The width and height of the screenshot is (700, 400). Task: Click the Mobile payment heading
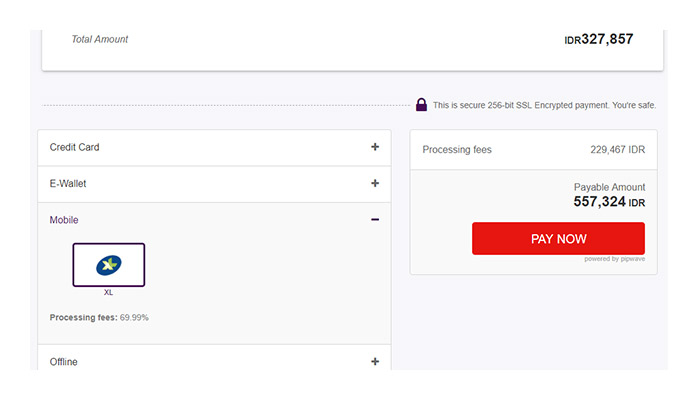(x=64, y=220)
